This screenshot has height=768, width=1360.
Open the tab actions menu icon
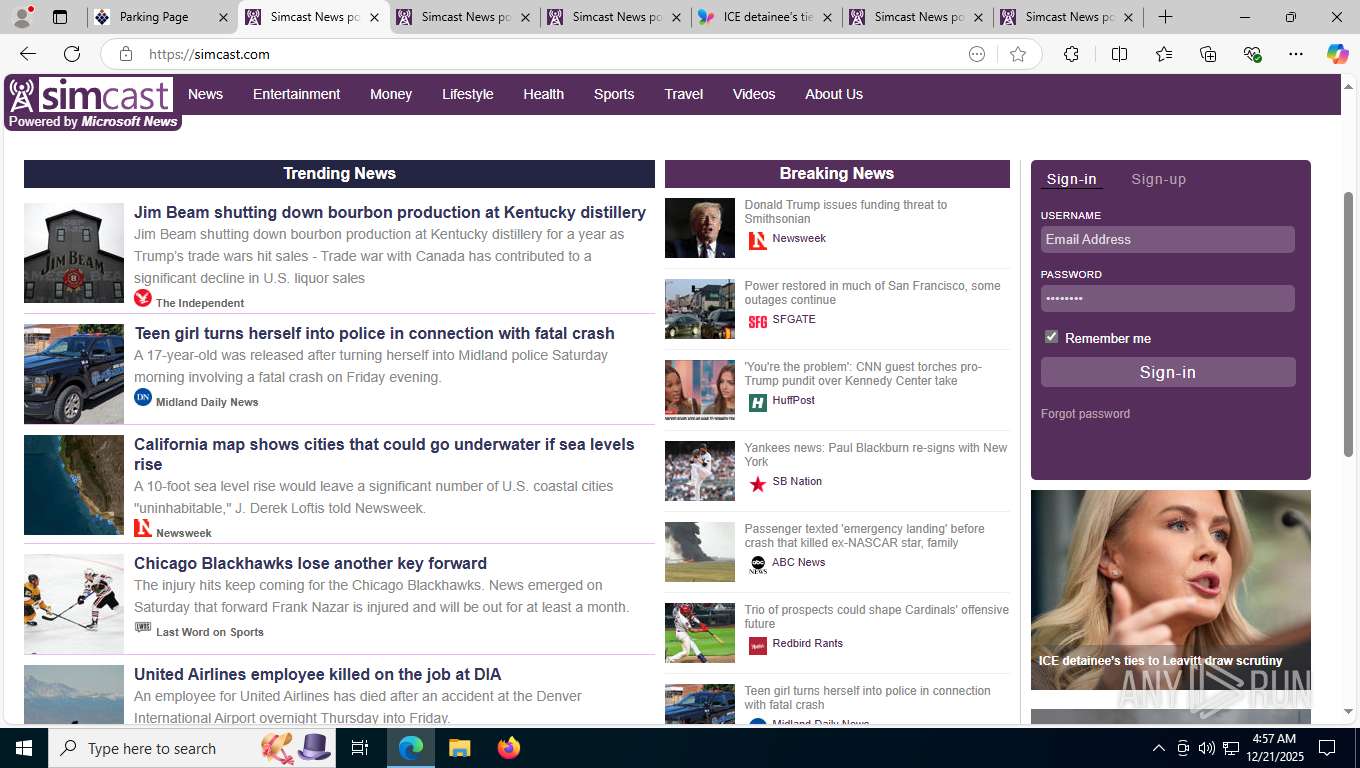tap(60, 17)
